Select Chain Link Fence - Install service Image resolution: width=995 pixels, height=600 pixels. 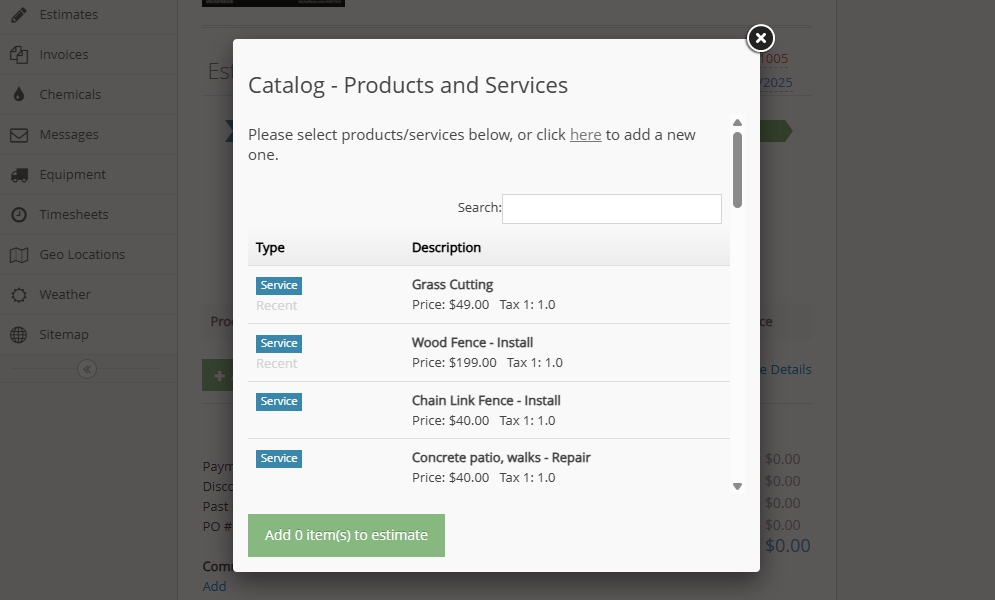coord(489,410)
